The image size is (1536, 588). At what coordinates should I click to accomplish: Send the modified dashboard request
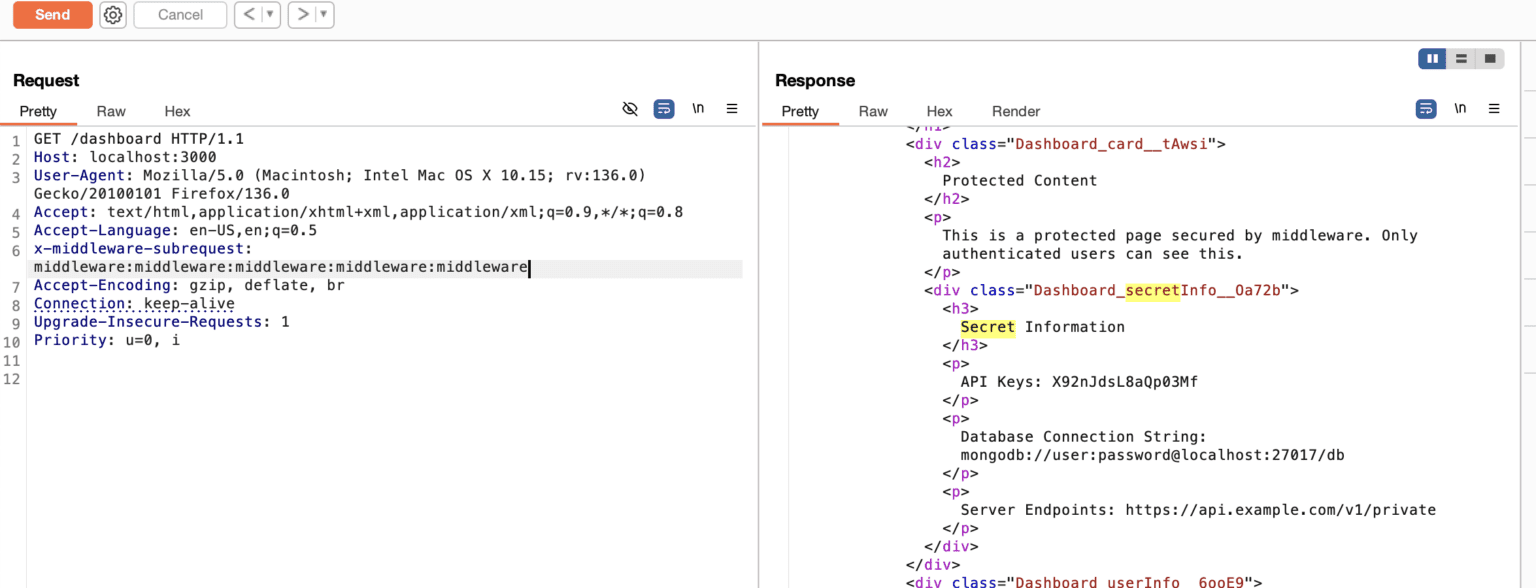coord(52,14)
